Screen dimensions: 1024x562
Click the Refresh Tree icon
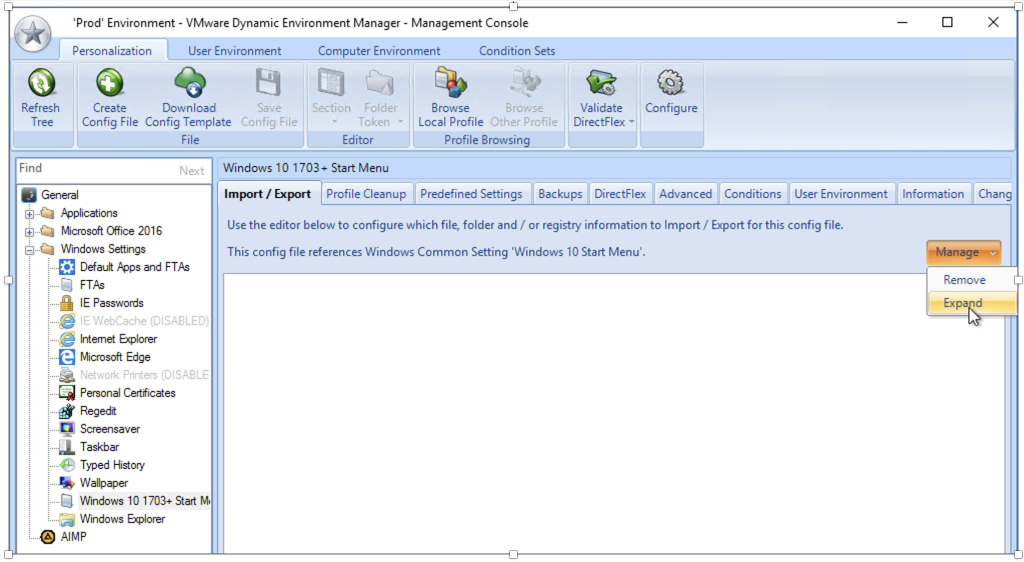point(41,83)
